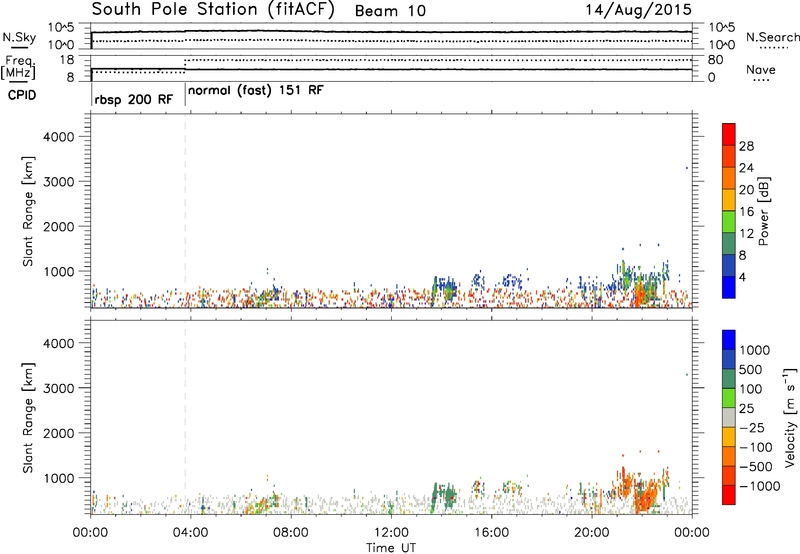800x554 pixels.
Task: Click the date '14/Aug/2015'
Action: pos(638,10)
